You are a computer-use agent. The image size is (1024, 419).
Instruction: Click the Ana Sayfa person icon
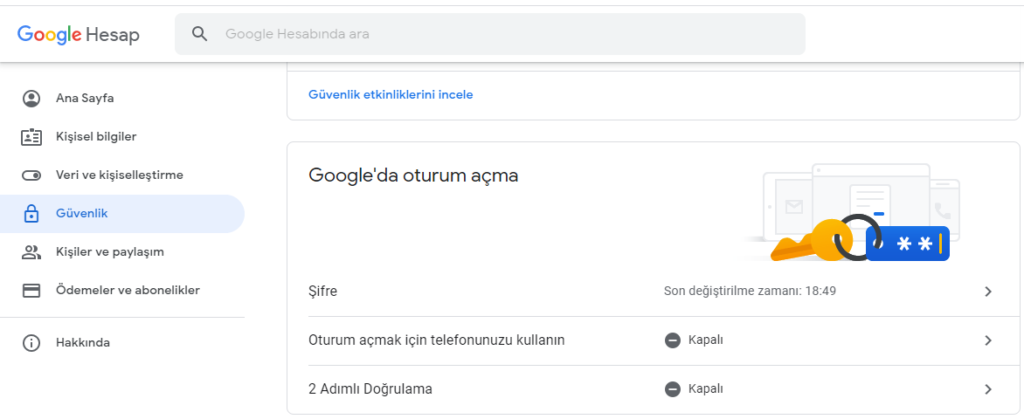pyautogui.click(x=31, y=99)
